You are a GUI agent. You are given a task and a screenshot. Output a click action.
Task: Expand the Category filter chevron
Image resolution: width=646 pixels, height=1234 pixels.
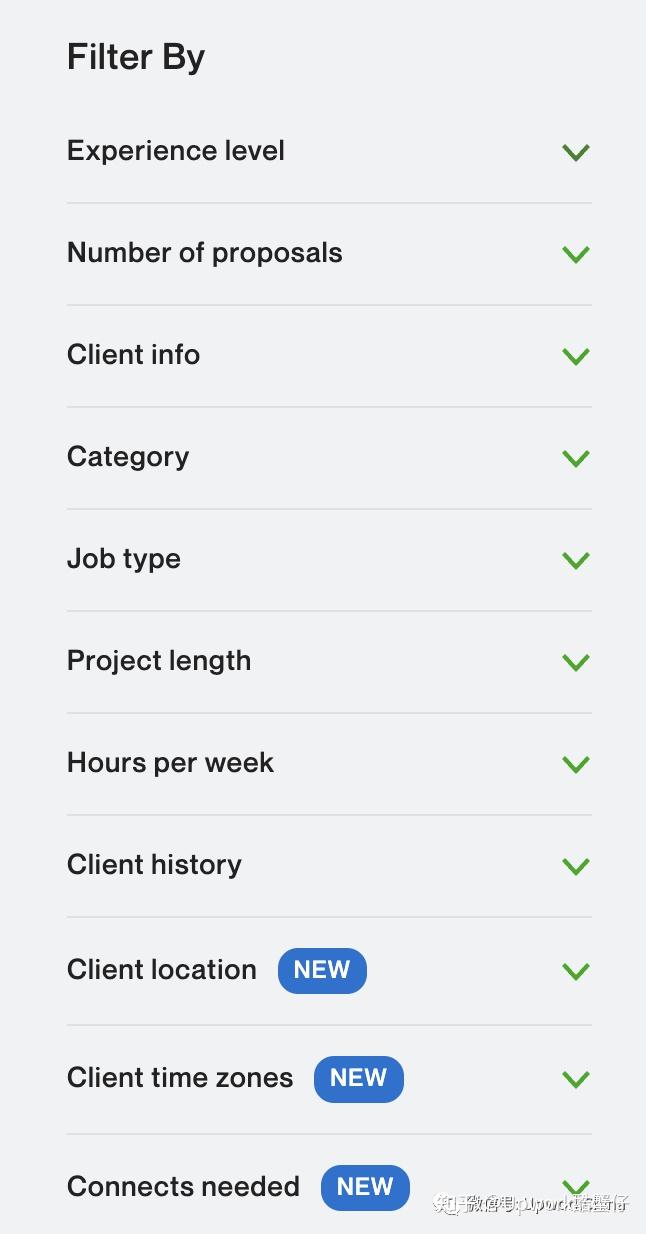(x=575, y=458)
